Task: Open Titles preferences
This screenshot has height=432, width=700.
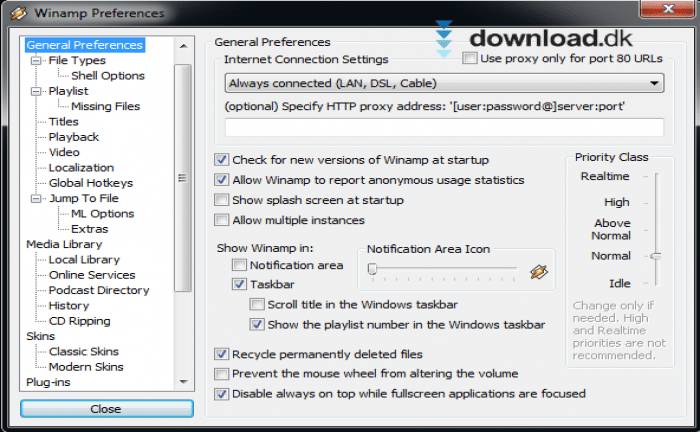Action: pos(63,121)
